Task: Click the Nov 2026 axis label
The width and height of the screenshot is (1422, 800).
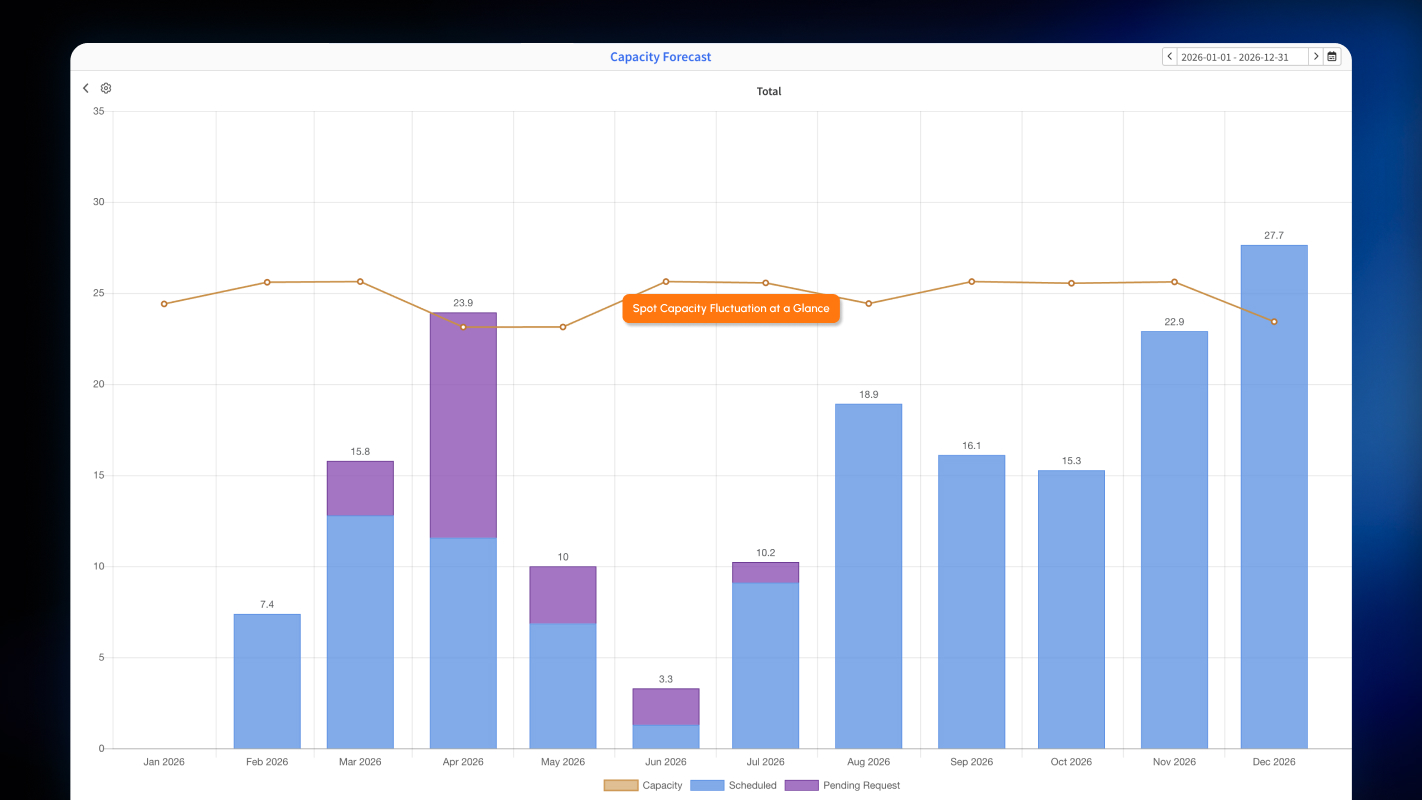Action: pyautogui.click(x=1174, y=762)
